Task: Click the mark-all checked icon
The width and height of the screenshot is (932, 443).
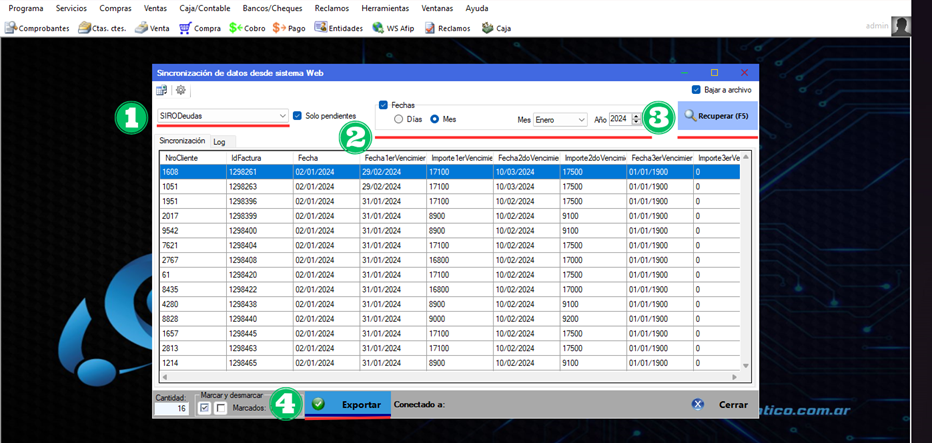Action: 205,408
